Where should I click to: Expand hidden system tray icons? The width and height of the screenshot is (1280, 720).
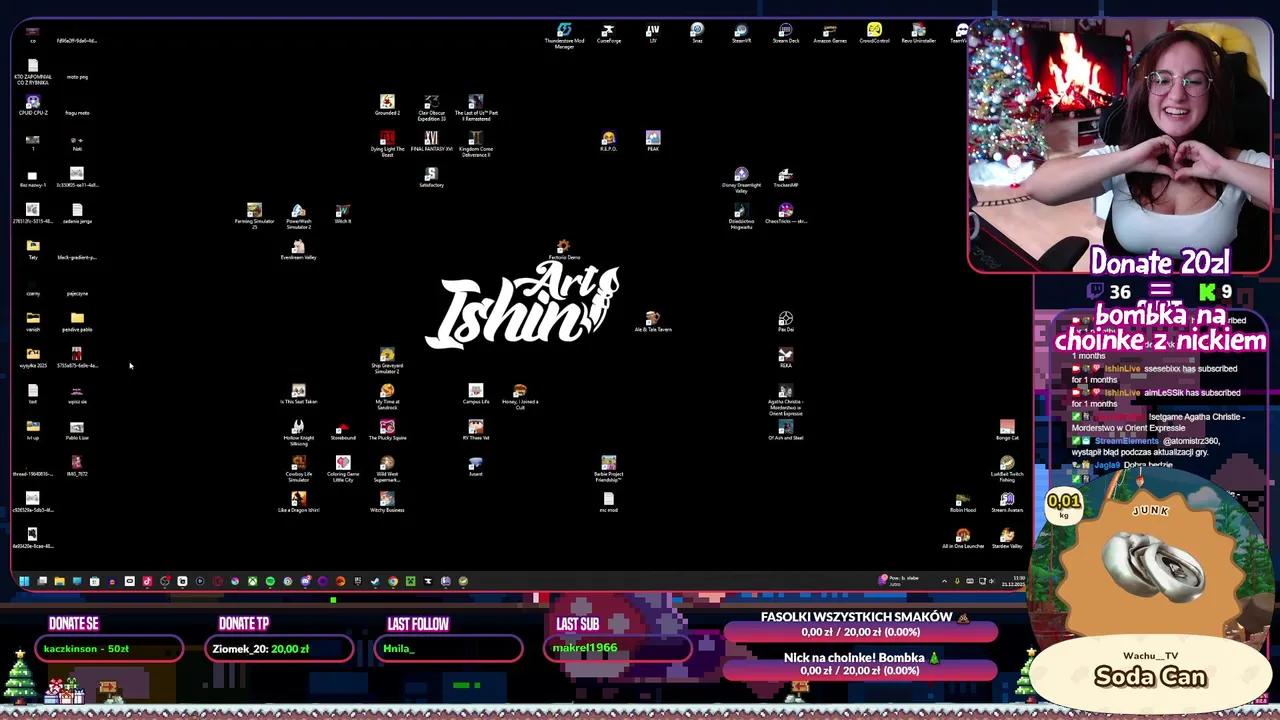click(x=944, y=580)
